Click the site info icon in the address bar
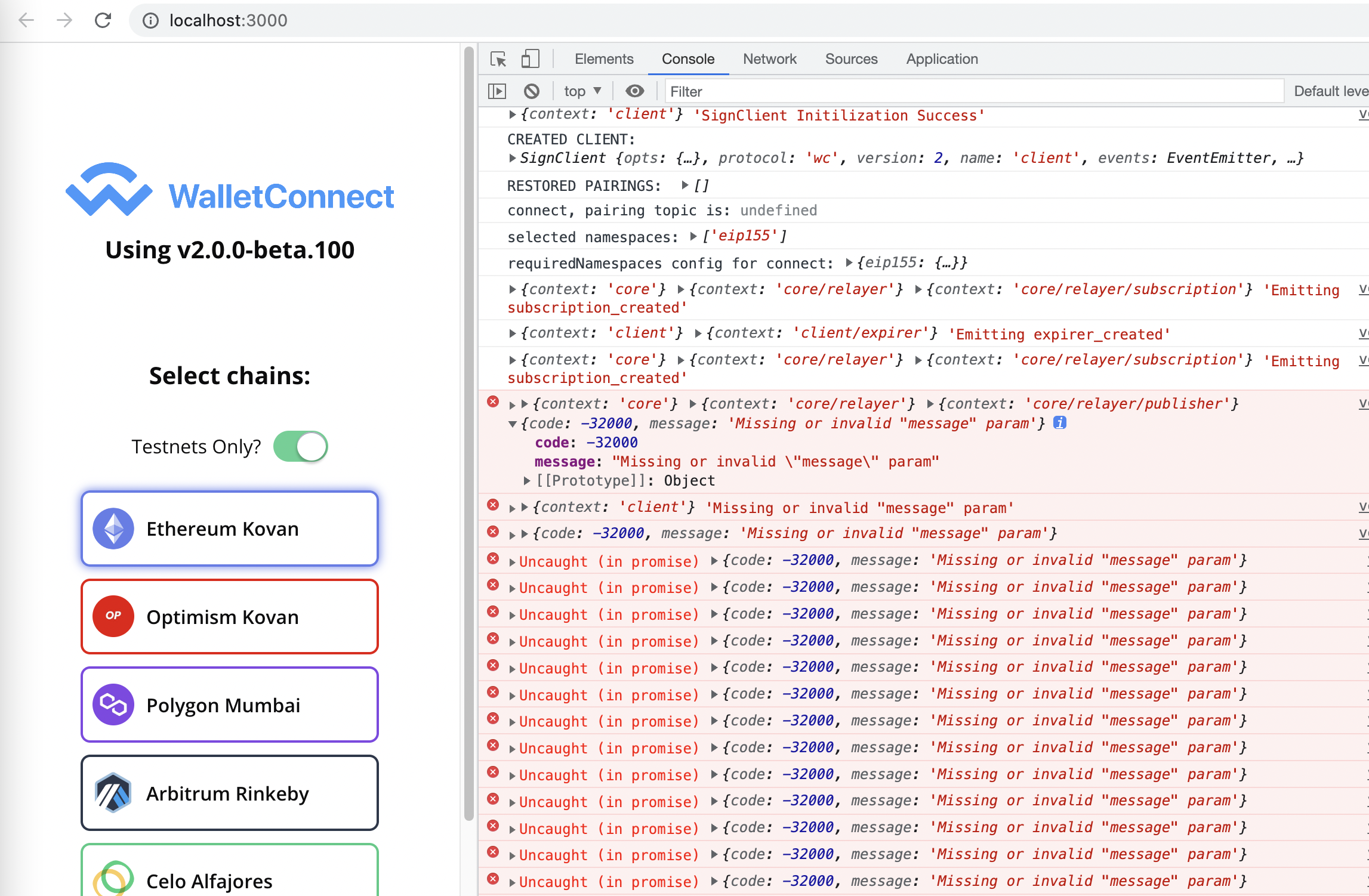This screenshot has height=896, width=1369. click(150, 21)
